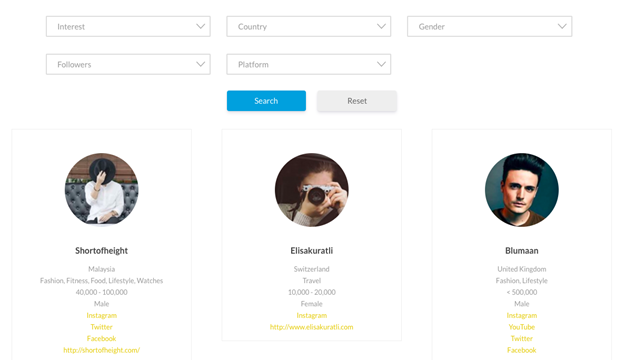Open Shortofheight's Instagram link
Viewport: 624px width, 360px height.
point(101,315)
